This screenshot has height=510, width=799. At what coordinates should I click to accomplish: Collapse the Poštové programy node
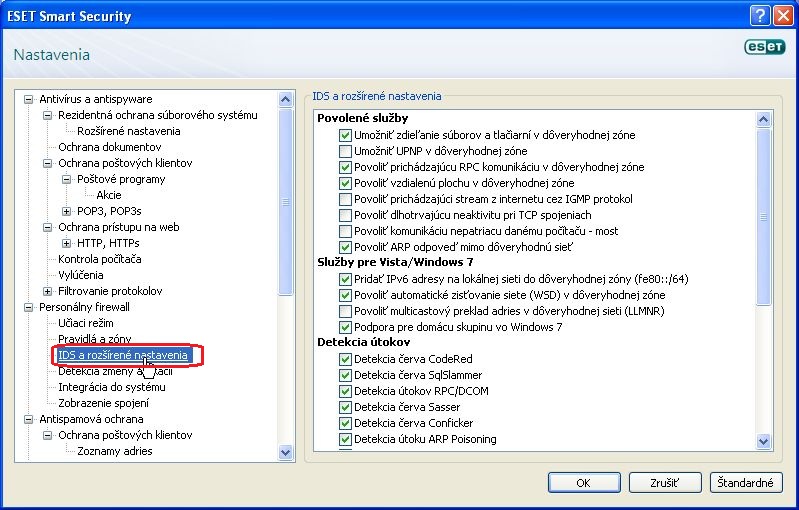click(x=66, y=179)
